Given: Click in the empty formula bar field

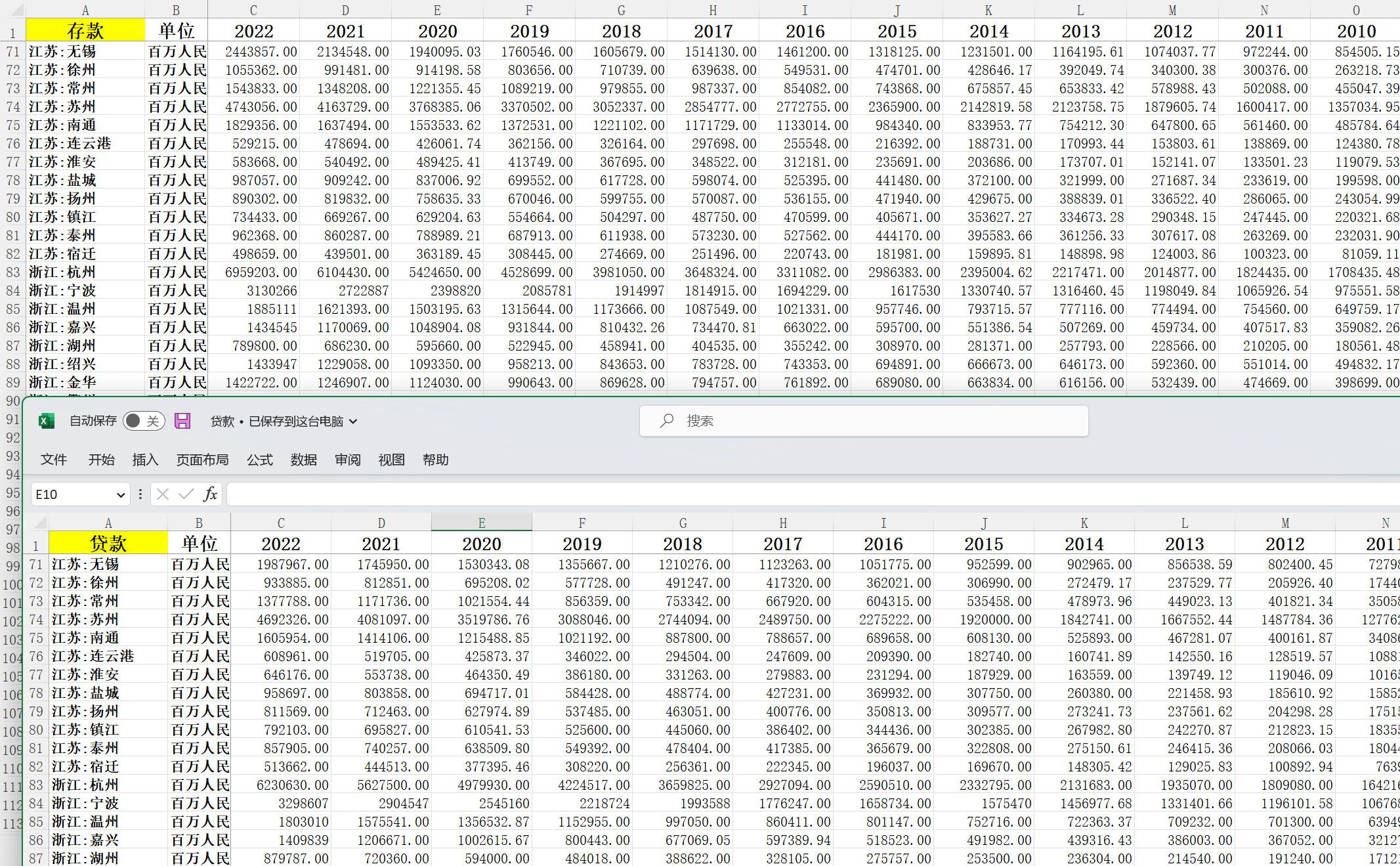Looking at the screenshot, I should [x=788, y=494].
